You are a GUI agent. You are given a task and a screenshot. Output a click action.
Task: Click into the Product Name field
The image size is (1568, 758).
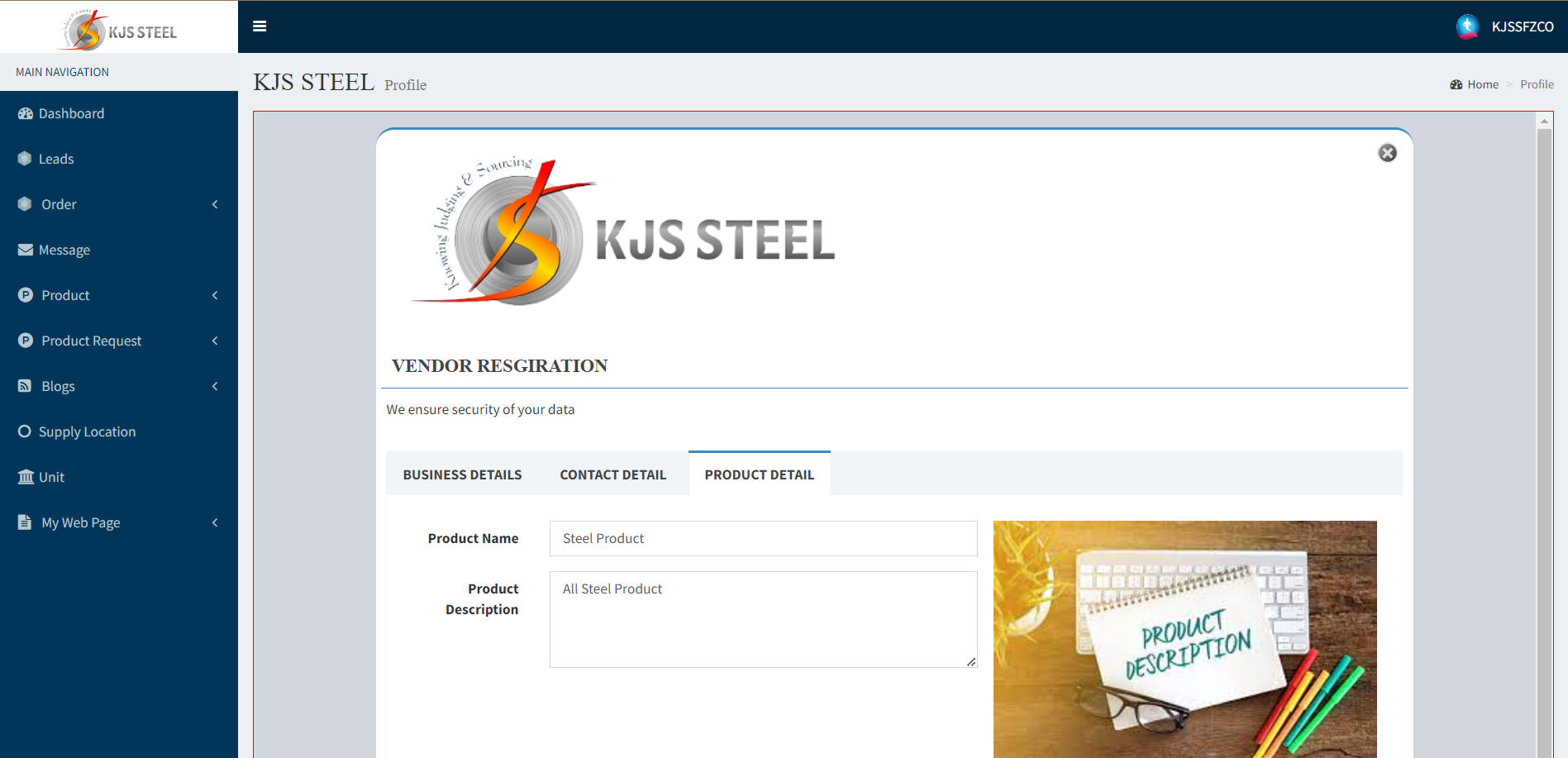pos(763,538)
